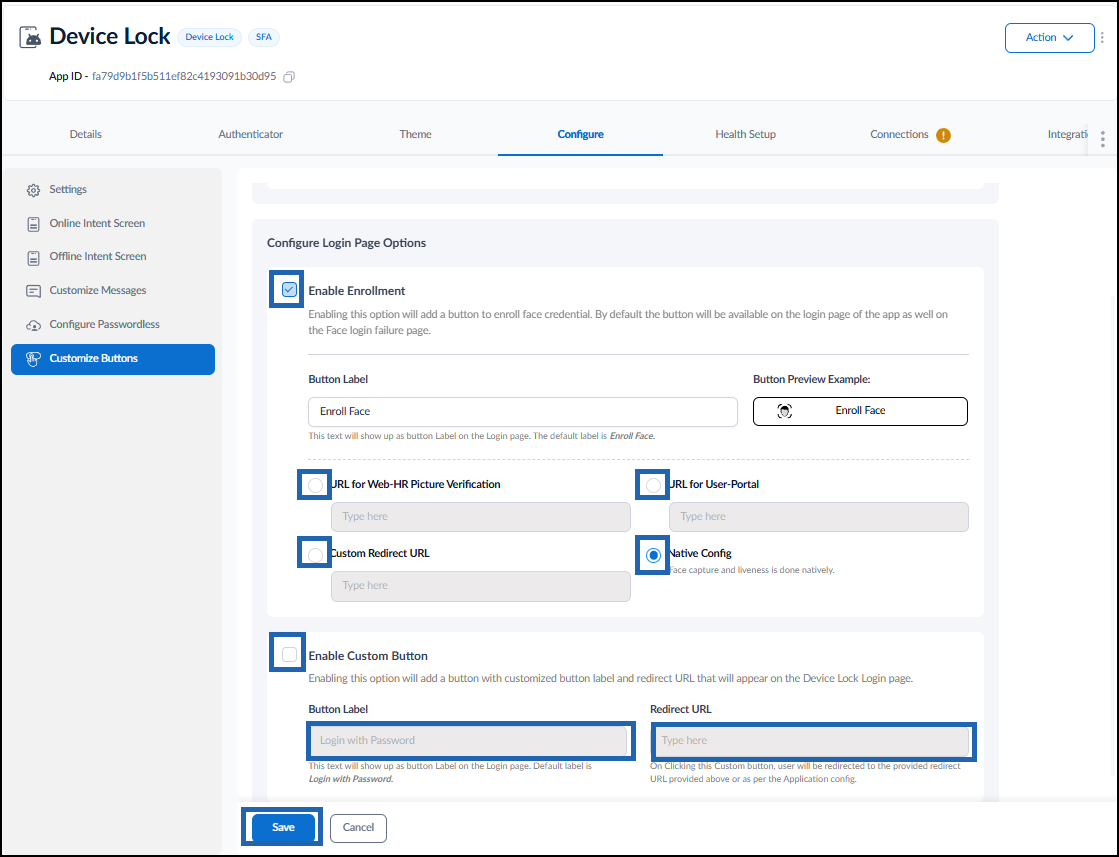Click the User-Portal URL input field
Viewport: 1119px width, 857px height.
(x=819, y=517)
